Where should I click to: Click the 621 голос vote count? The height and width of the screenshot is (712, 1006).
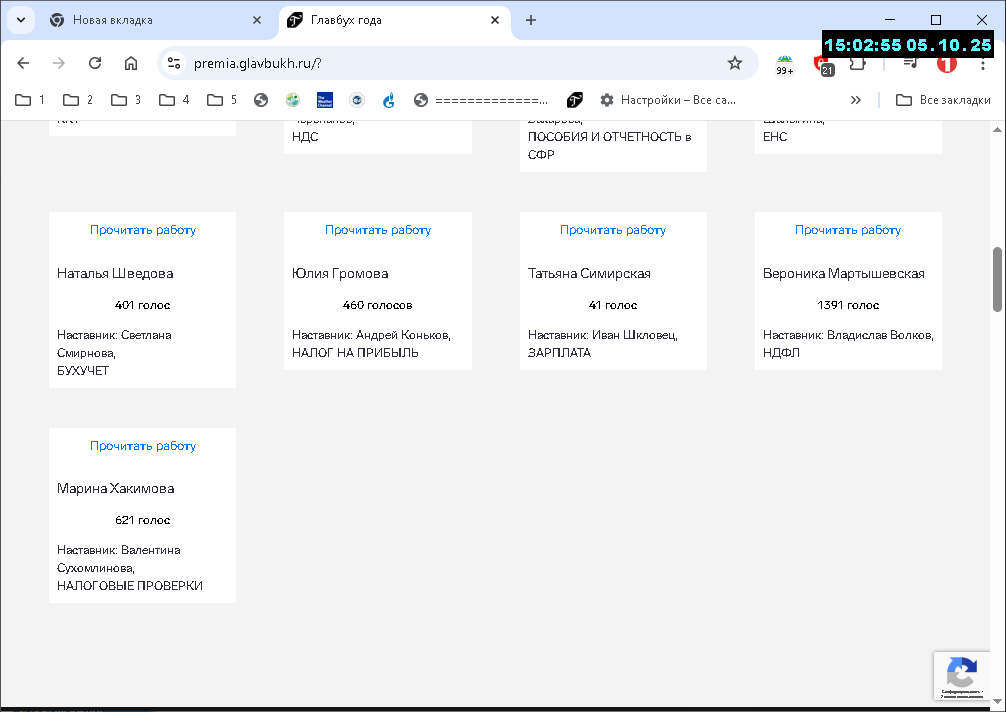click(x=142, y=520)
